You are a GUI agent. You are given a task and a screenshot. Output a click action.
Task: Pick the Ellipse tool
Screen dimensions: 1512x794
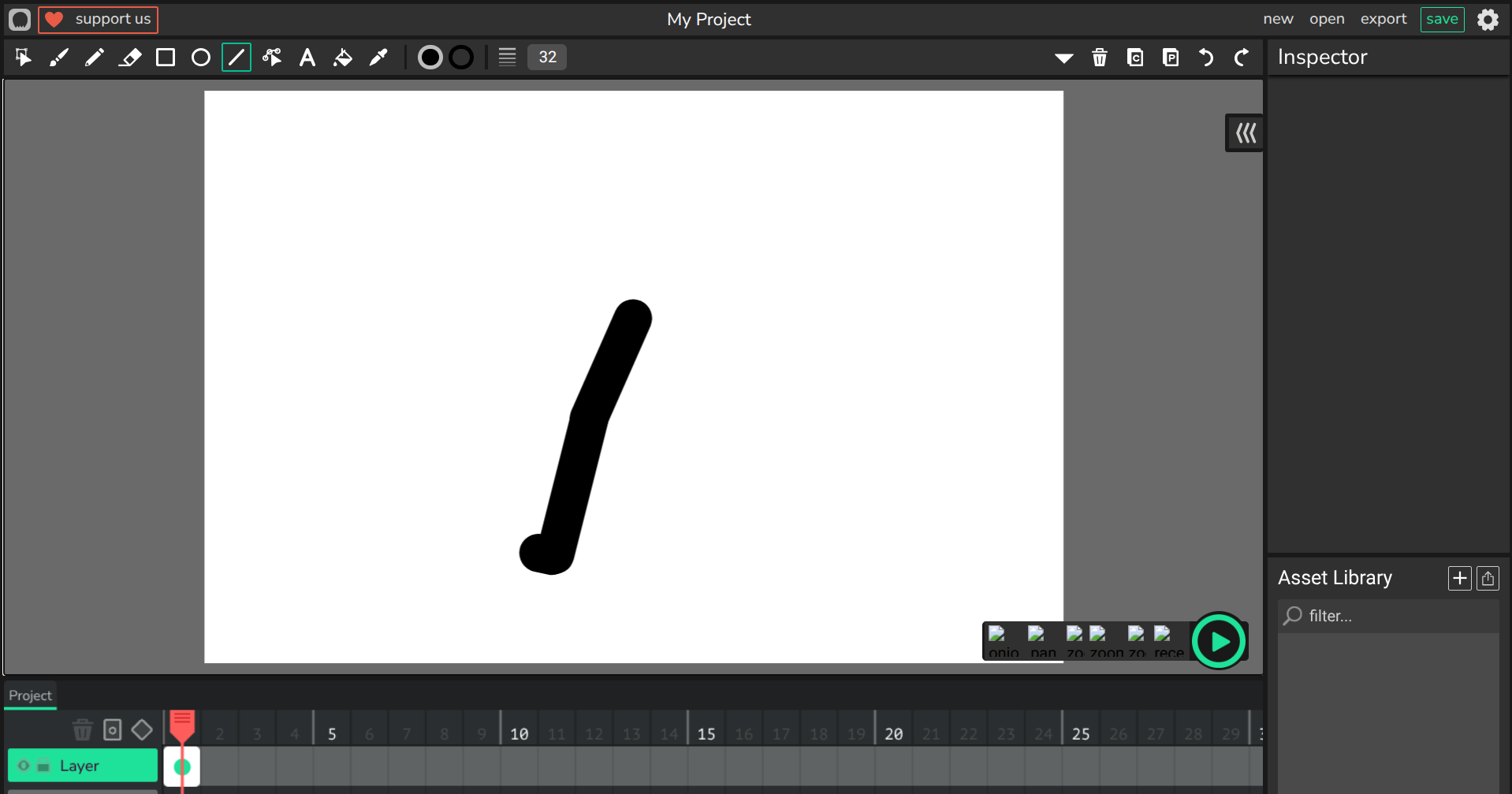tap(201, 58)
